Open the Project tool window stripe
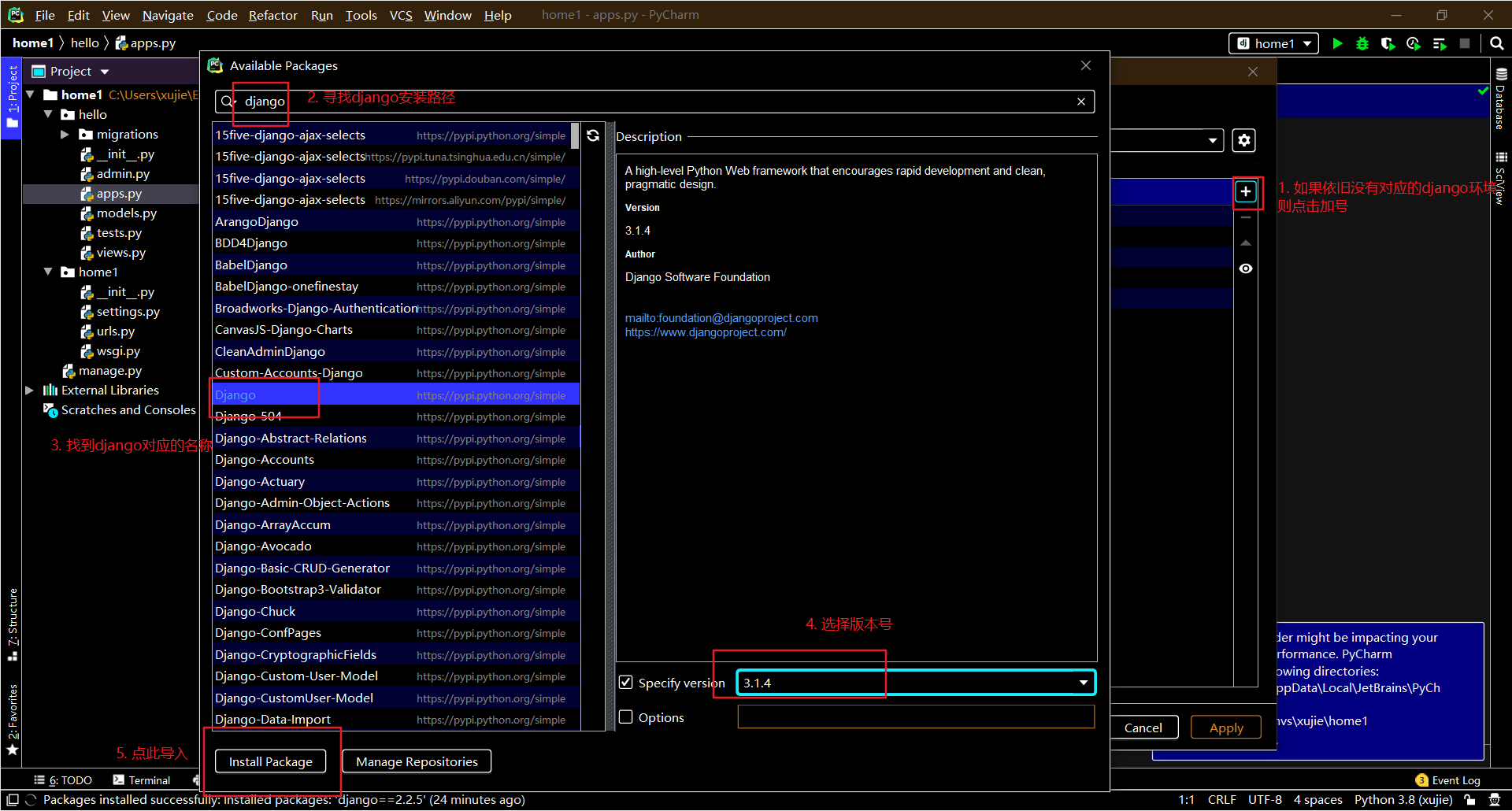This screenshot has height=811, width=1512. (12, 97)
